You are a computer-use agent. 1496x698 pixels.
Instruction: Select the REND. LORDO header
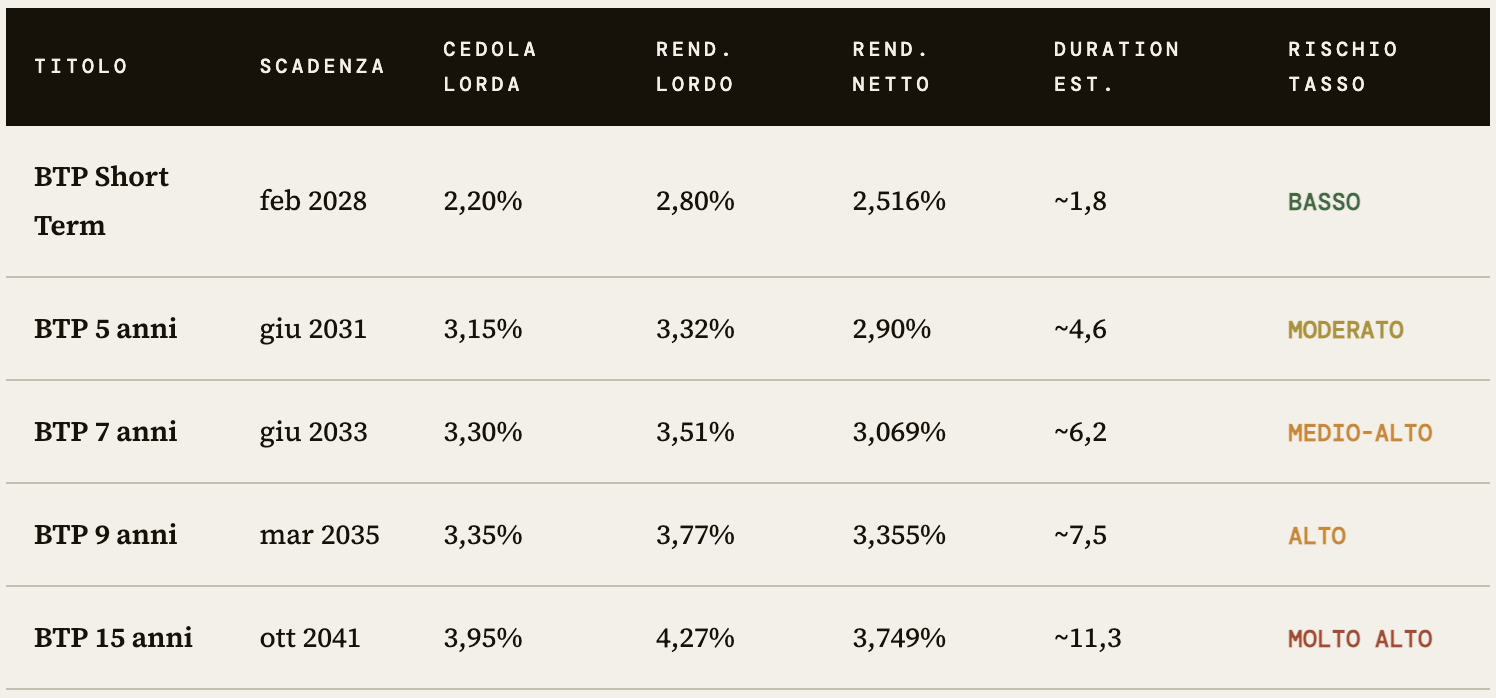point(695,67)
